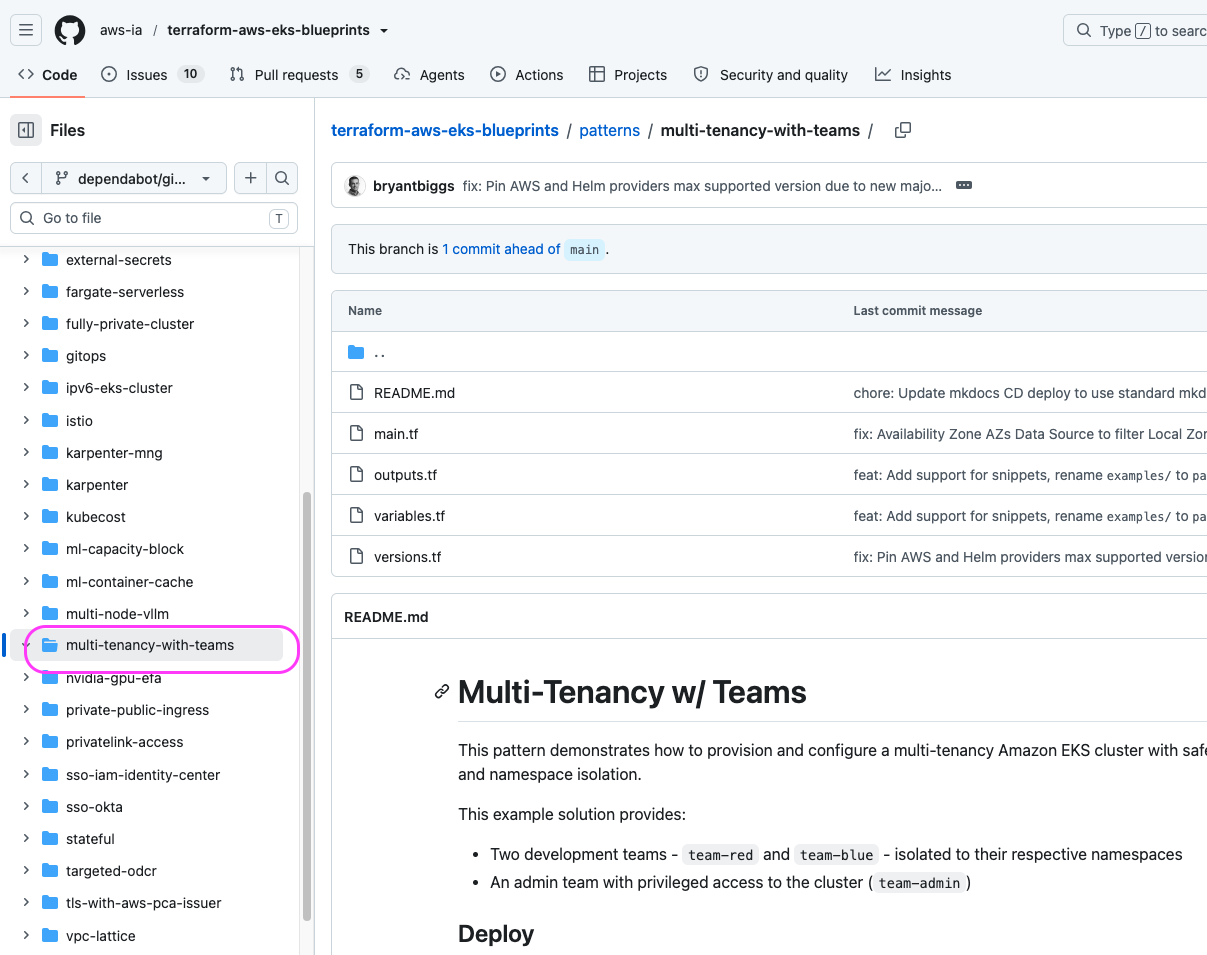Click the file tree scrollbar

click(x=307, y=706)
